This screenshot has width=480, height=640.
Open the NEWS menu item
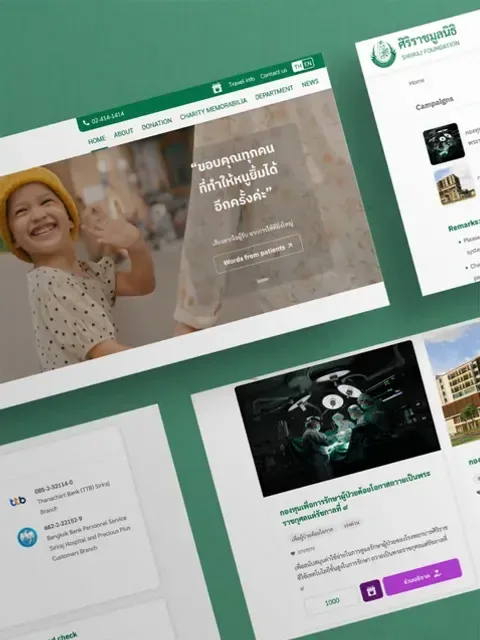click(310, 83)
